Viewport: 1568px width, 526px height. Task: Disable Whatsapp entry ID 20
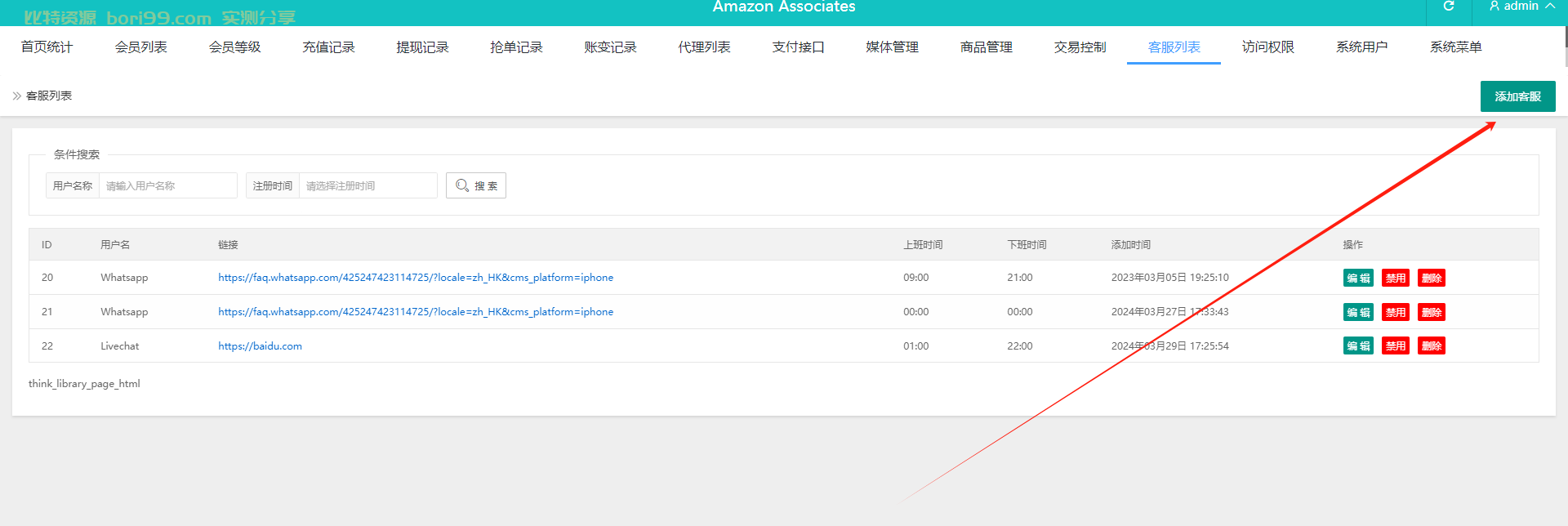tap(1396, 278)
